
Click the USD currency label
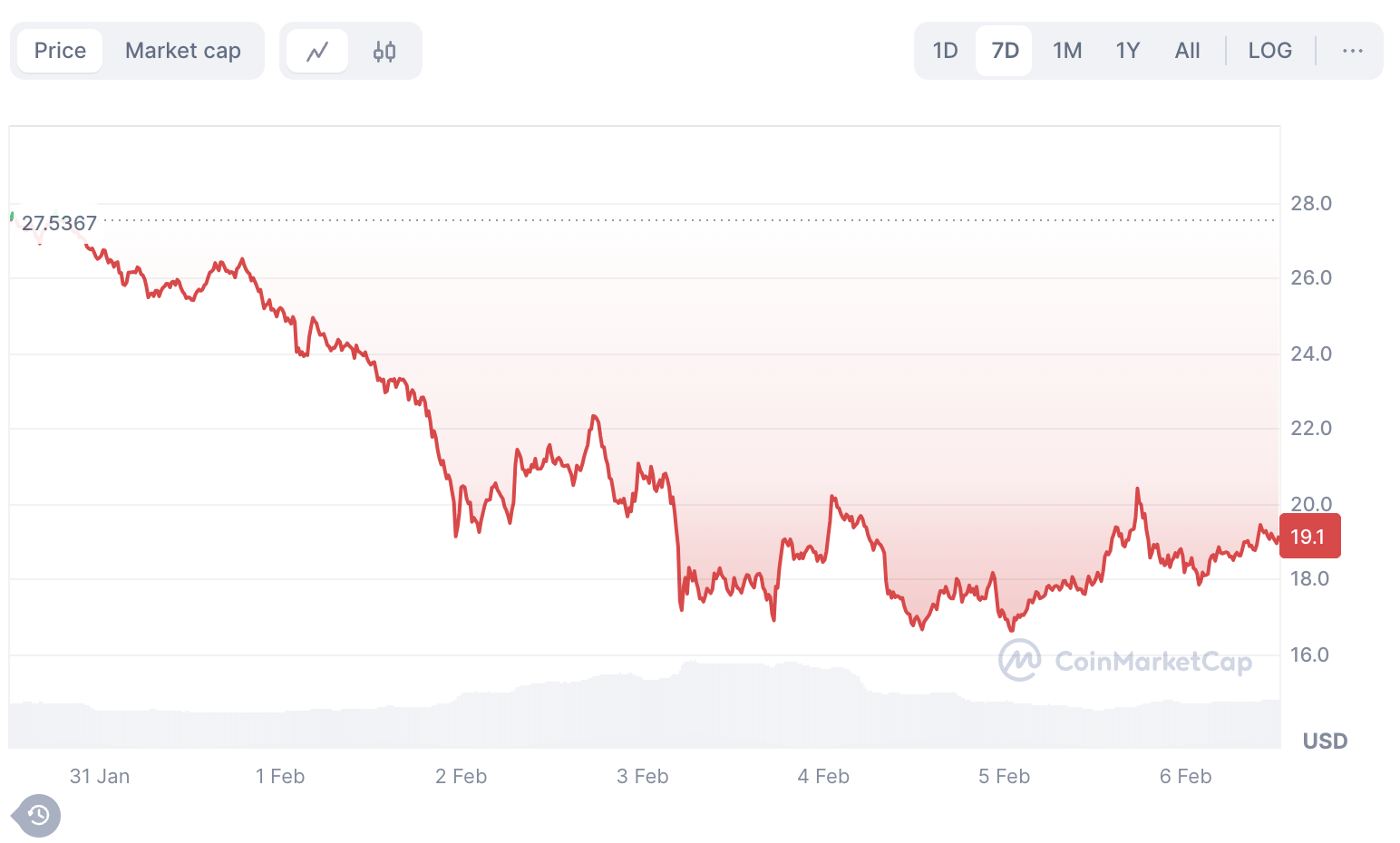click(1325, 741)
